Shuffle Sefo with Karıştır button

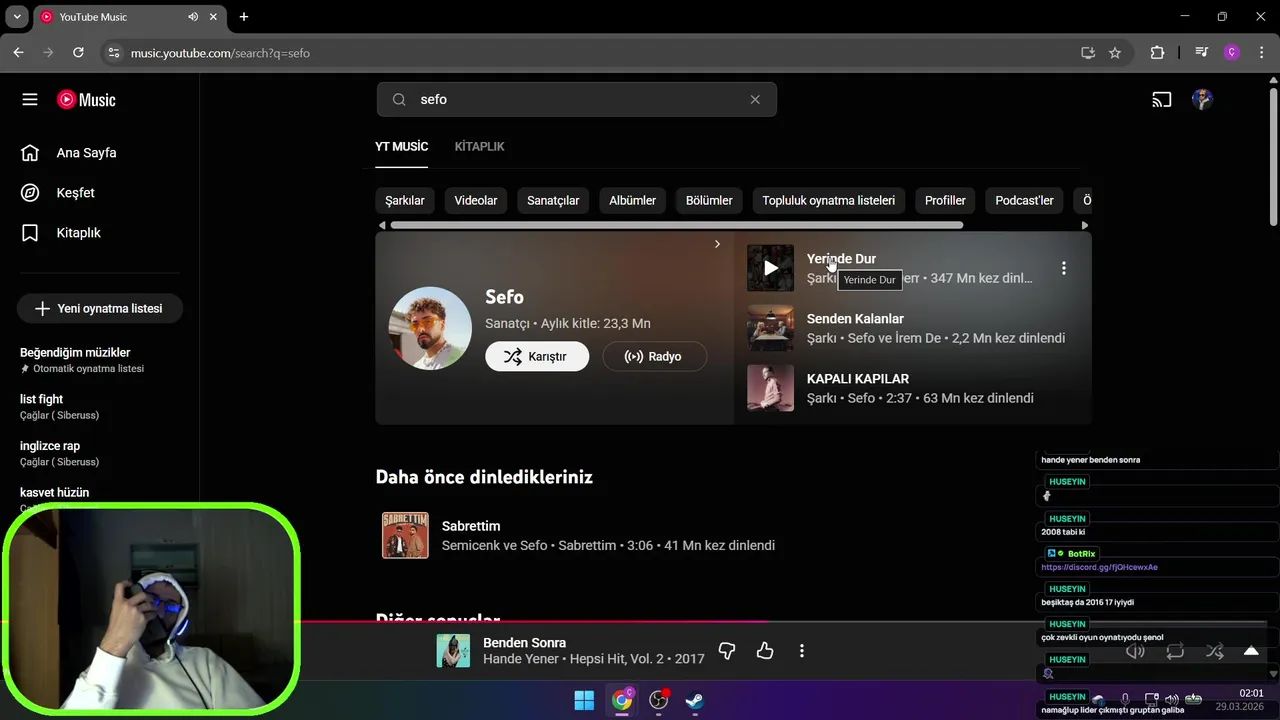point(537,357)
